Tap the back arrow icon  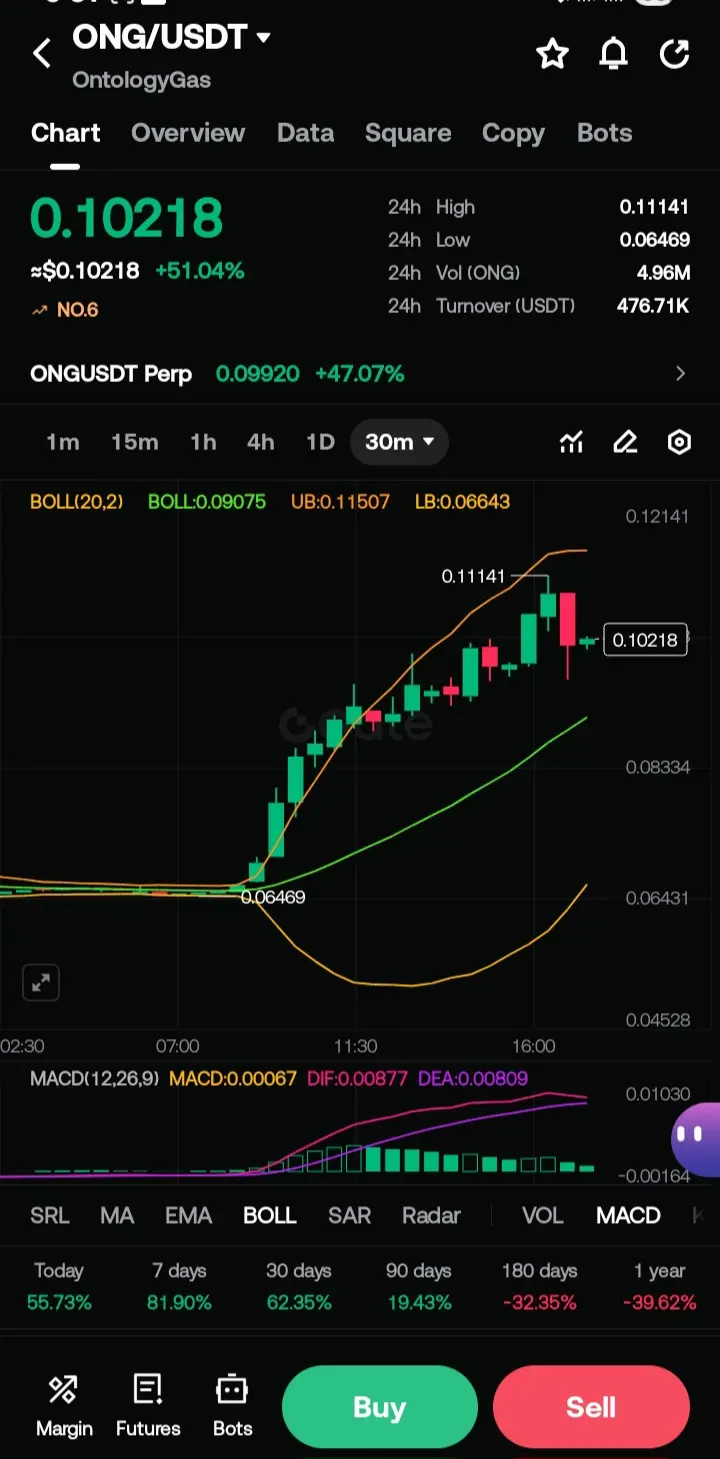click(x=42, y=54)
